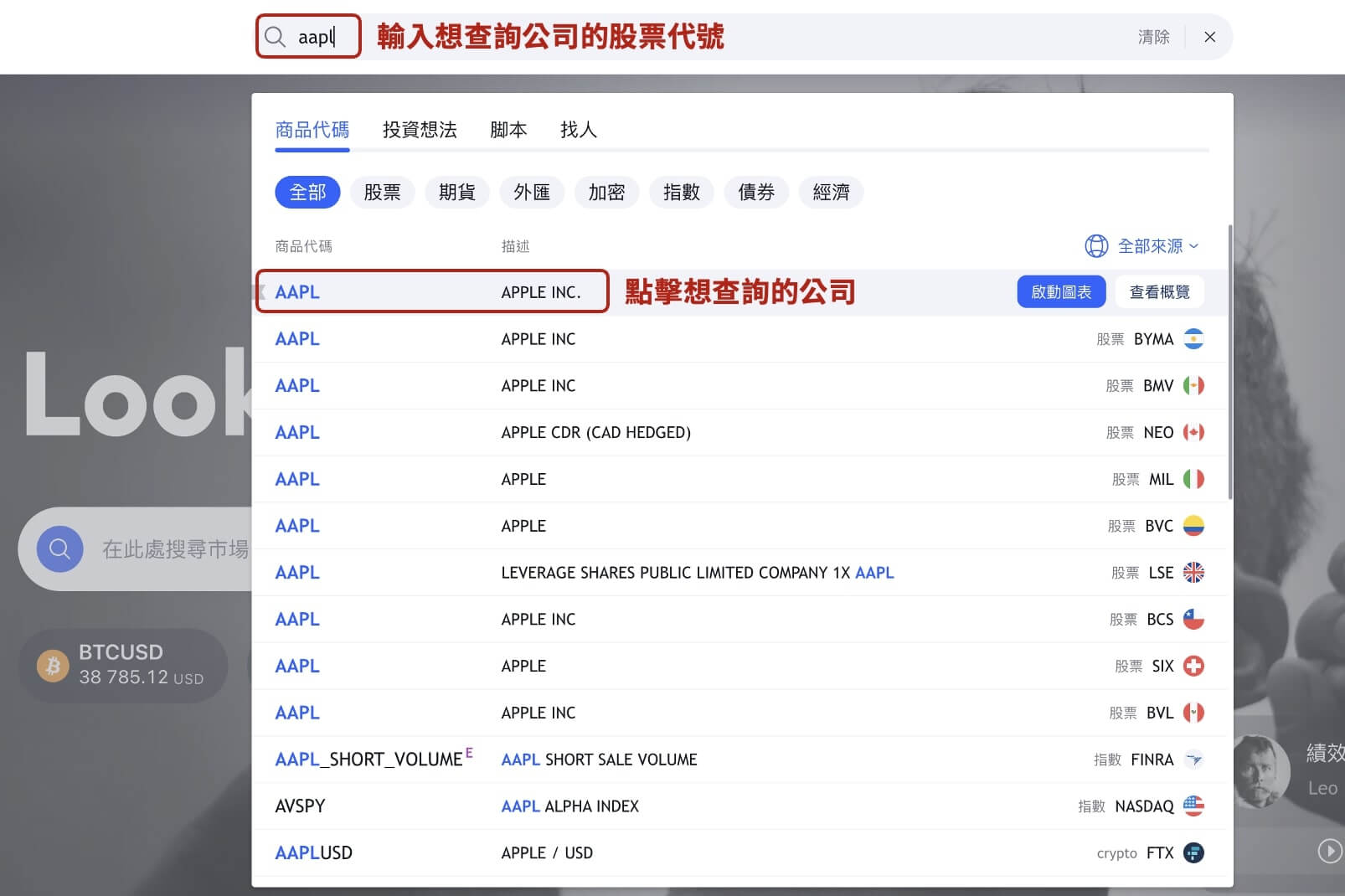Click the Argentina flag icon for BYMA

tap(1193, 339)
